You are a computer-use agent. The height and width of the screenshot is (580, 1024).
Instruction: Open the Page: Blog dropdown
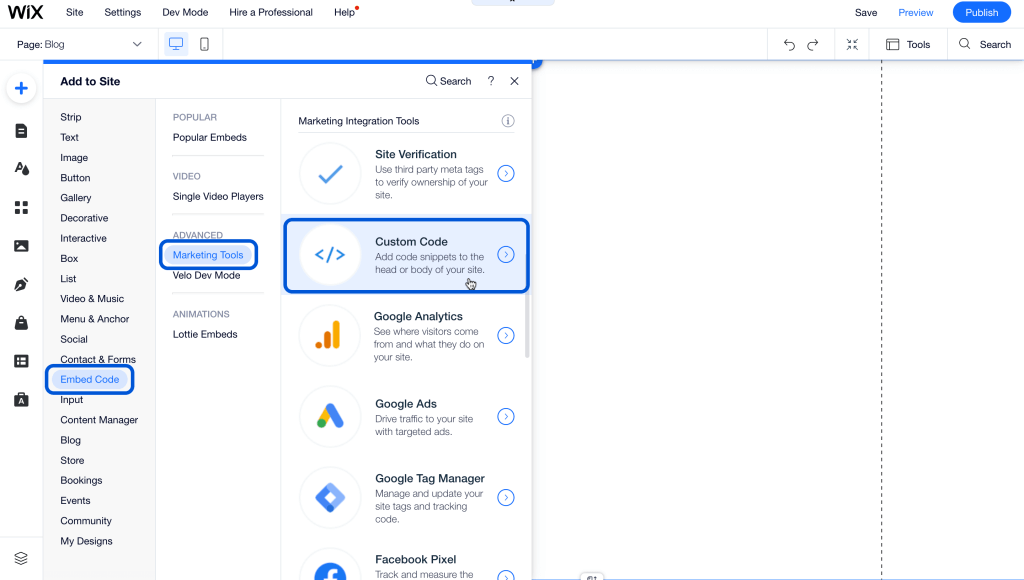point(80,44)
